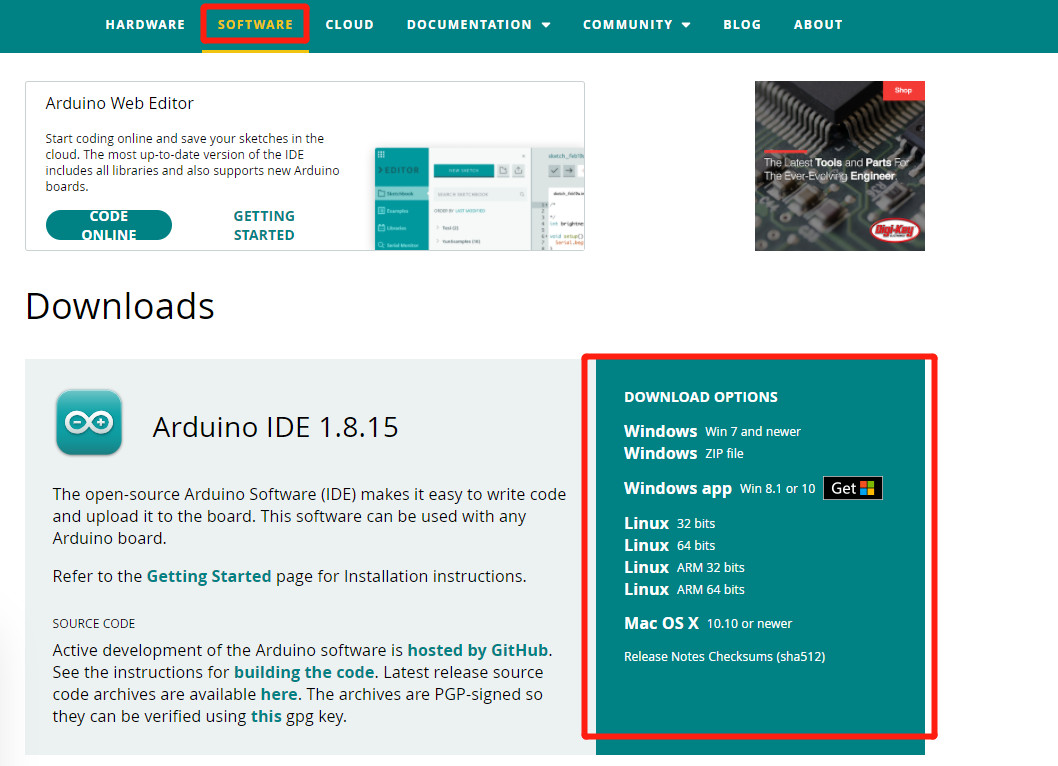Follow the hosted by GitHub link
This screenshot has width=1058, height=766.
click(x=478, y=651)
